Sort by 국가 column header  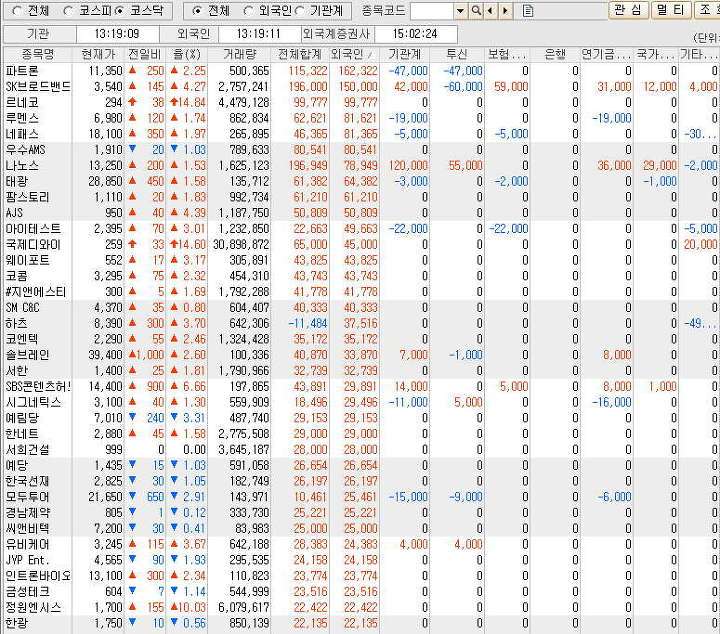(x=655, y=54)
